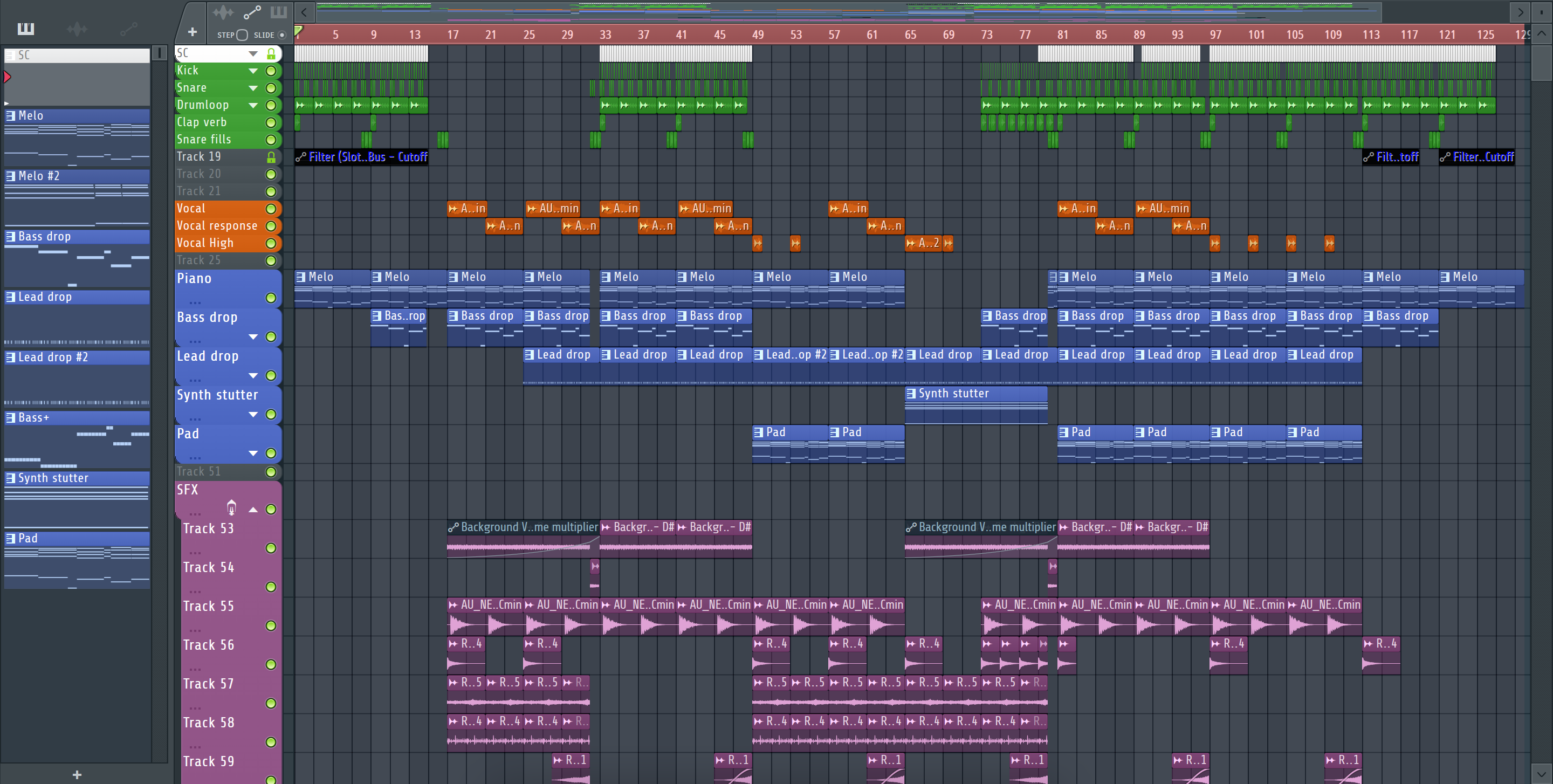
Task: Show pattern clips in the picker panel
Action: tap(25, 29)
